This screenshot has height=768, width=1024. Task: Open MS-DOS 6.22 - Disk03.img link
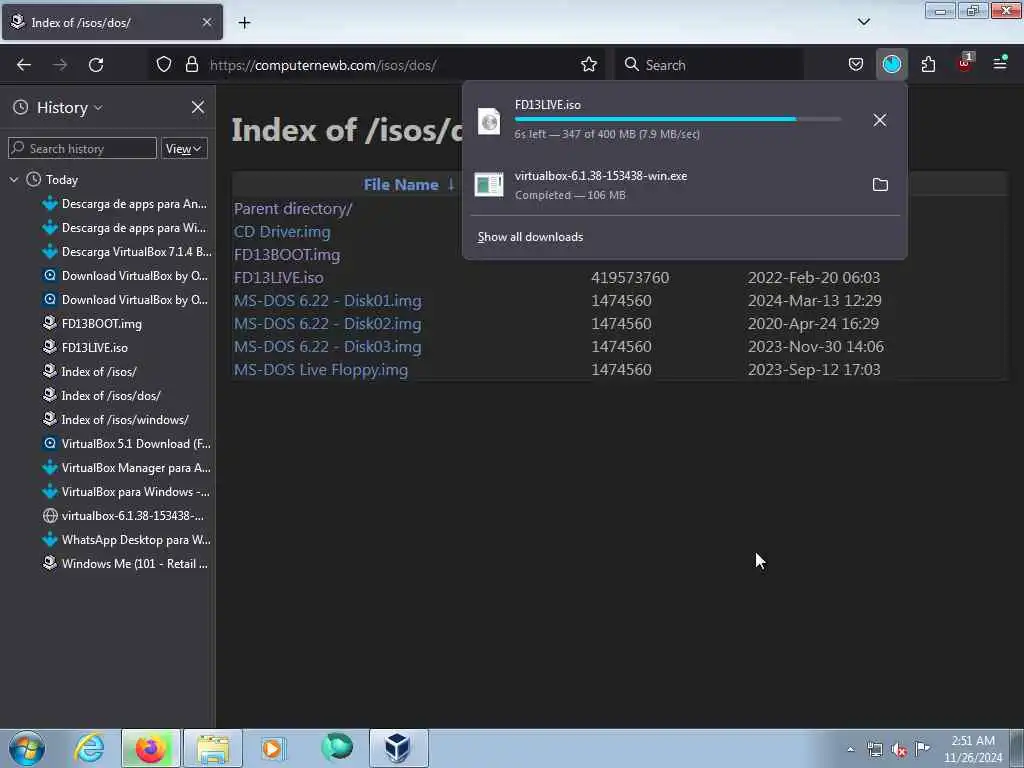(x=328, y=346)
